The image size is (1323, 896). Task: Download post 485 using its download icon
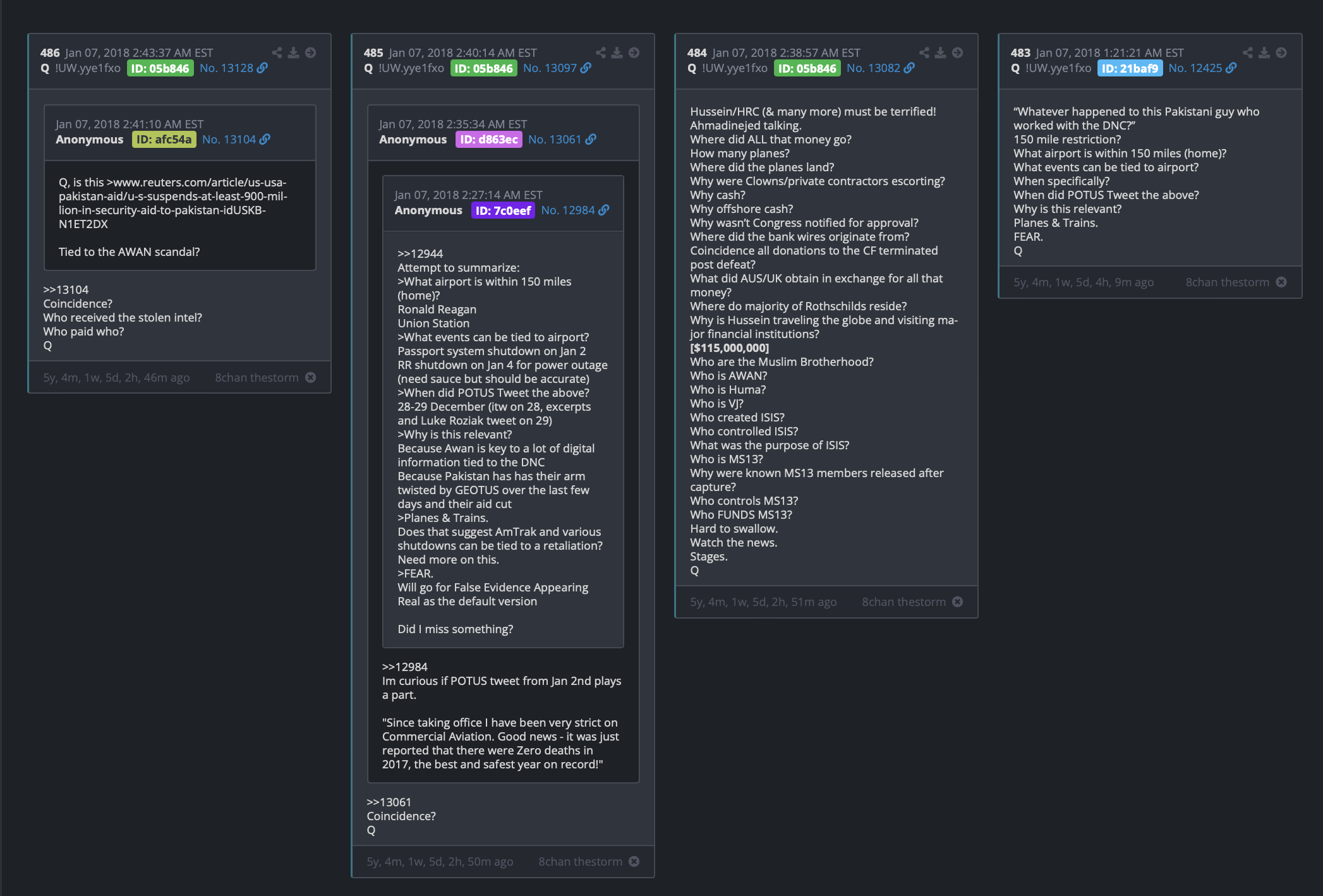pyautogui.click(x=617, y=52)
